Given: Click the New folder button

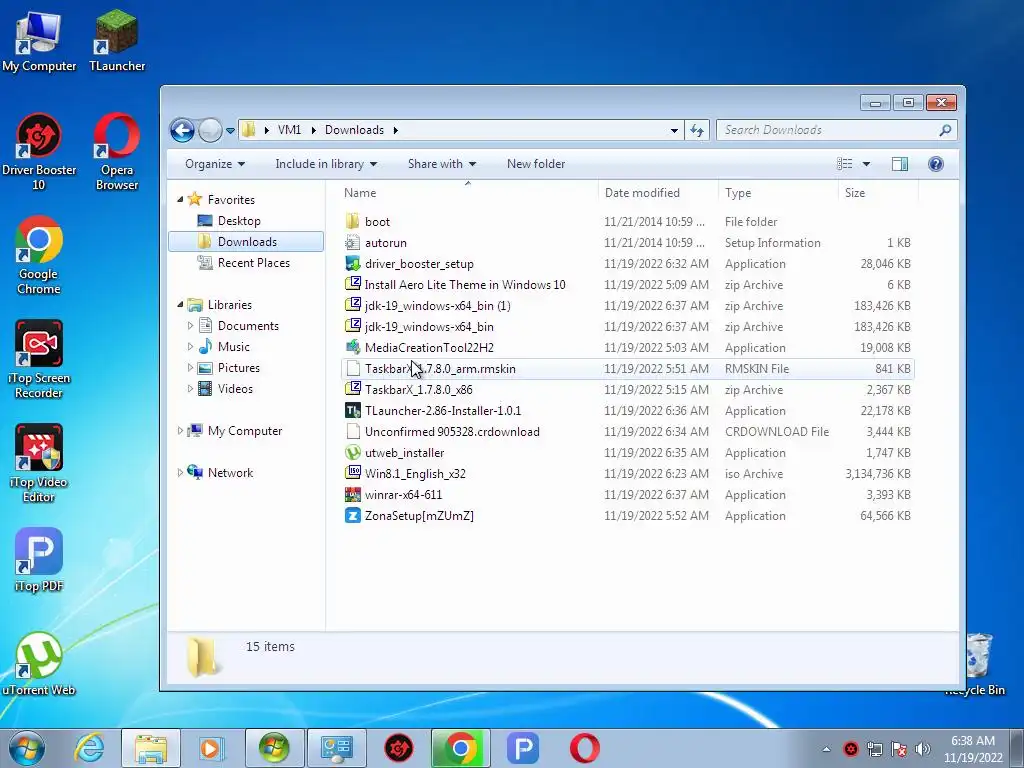Looking at the screenshot, I should pyautogui.click(x=536, y=164).
